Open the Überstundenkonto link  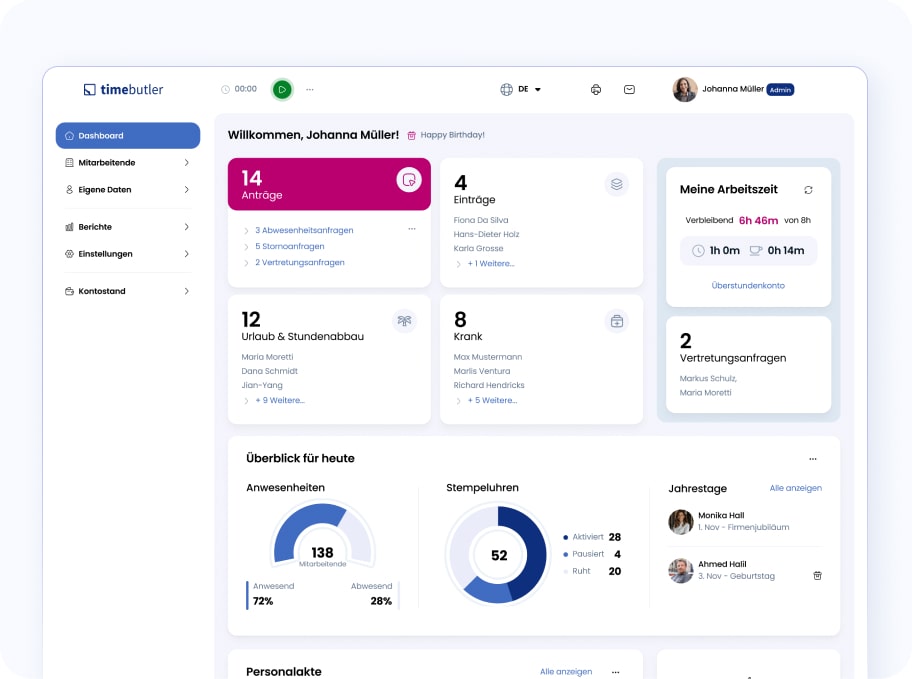tap(748, 285)
